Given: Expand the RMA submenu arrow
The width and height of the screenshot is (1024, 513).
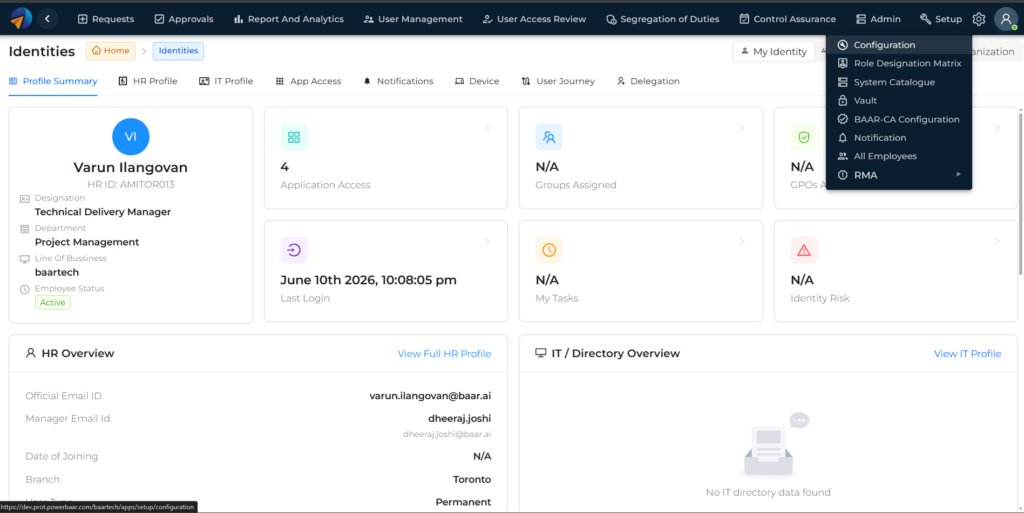Looking at the screenshot, I should [x=959, y=174].
